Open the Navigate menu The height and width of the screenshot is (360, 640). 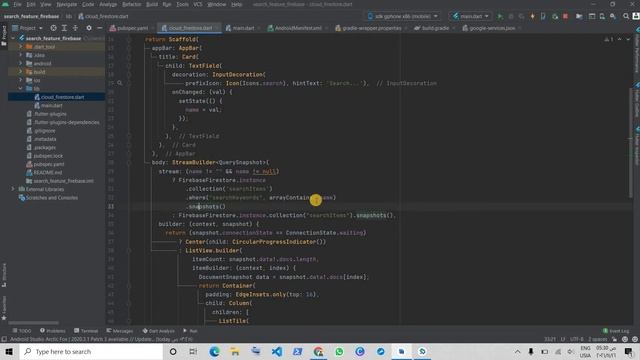tap(67, 4)
